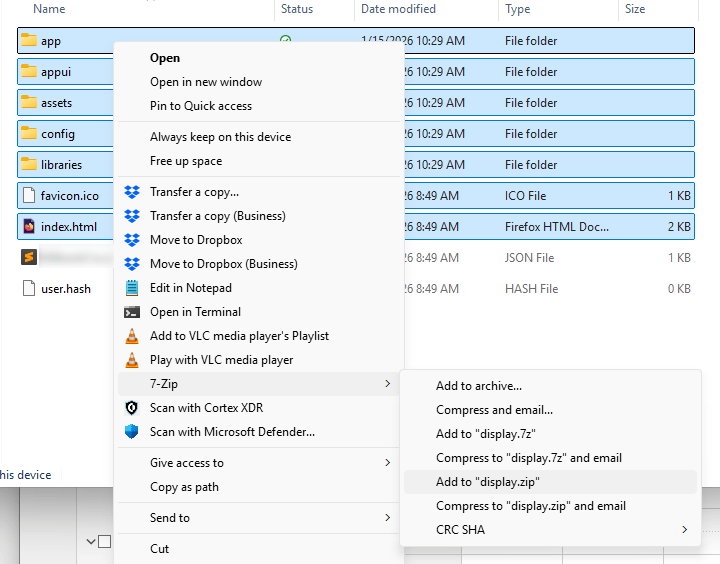Select Add to archive... in 7-Zip submenu

click(479, 386)
